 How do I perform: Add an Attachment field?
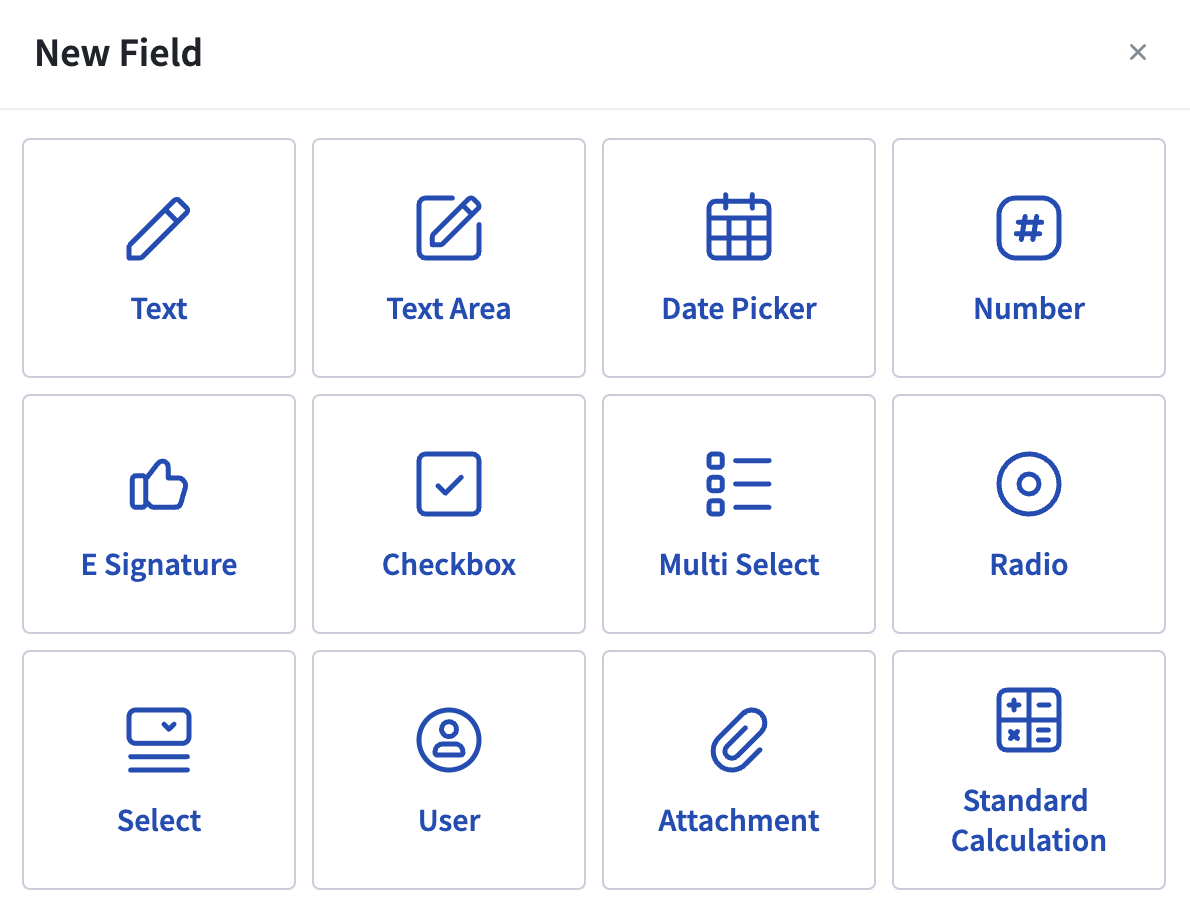point(738,769)
